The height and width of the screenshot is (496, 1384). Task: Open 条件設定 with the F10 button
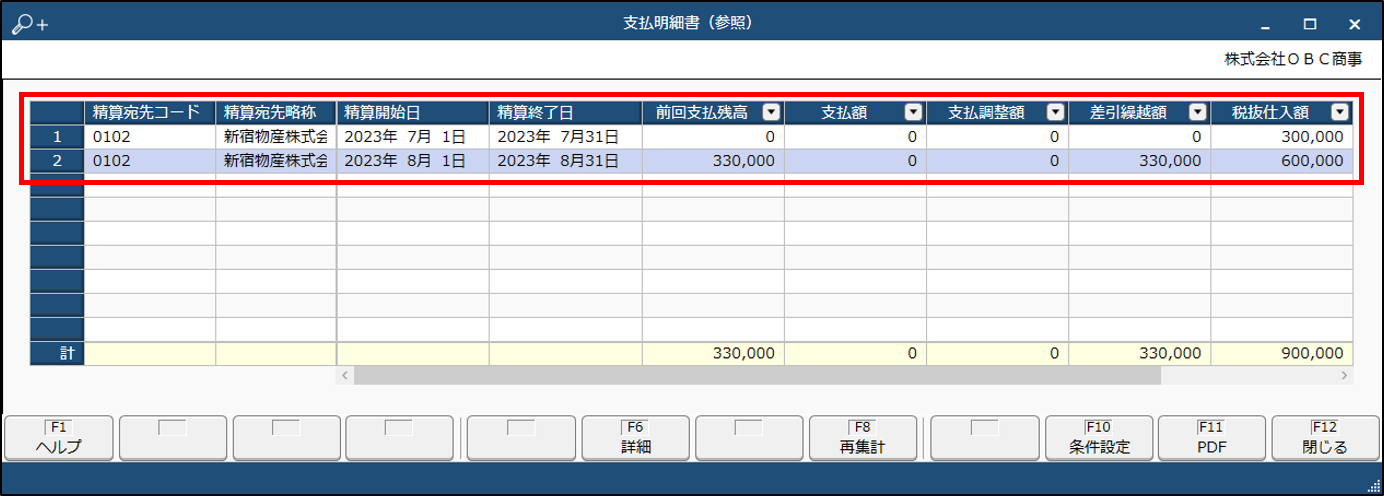point(1098,437)
